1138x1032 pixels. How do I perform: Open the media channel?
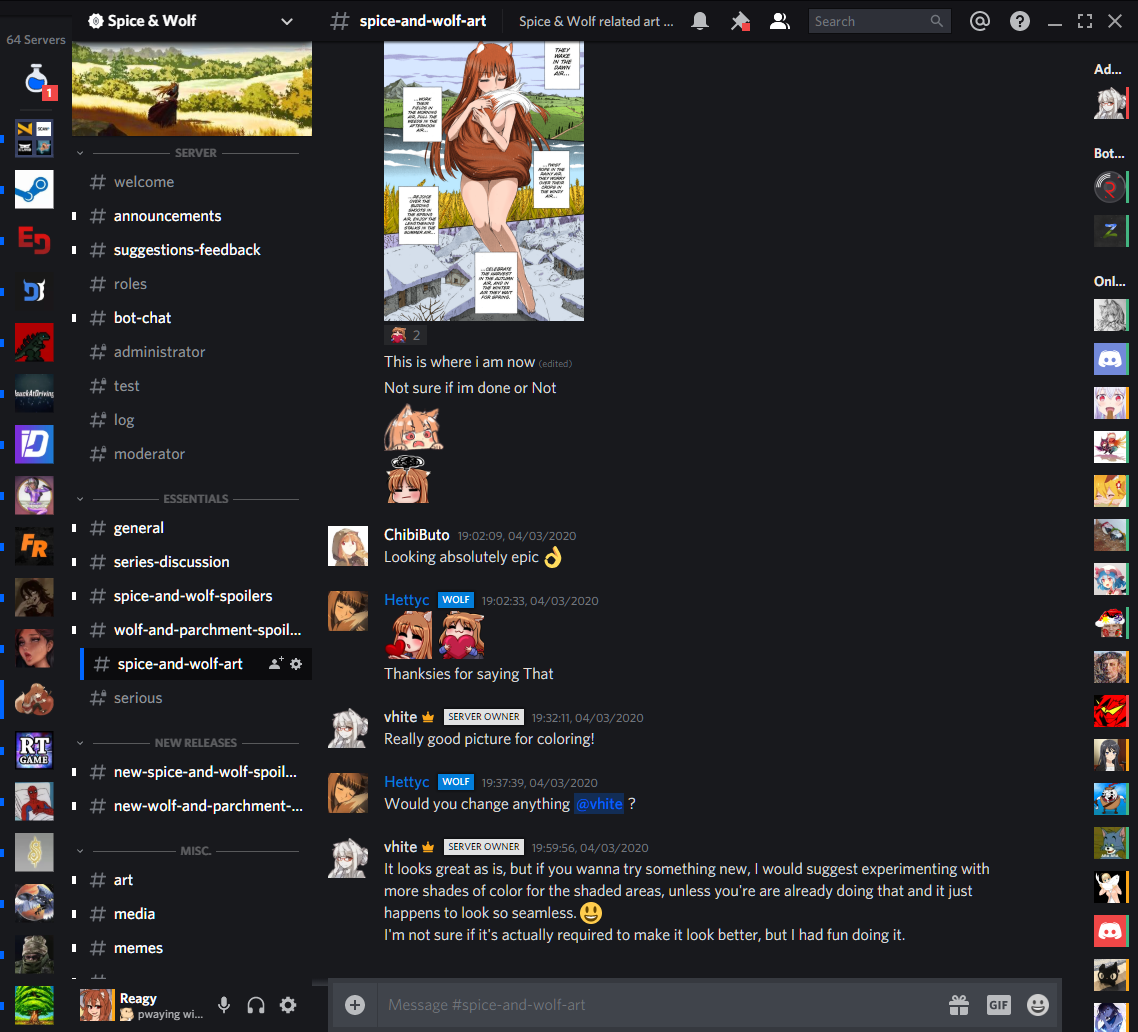point(195,914)
